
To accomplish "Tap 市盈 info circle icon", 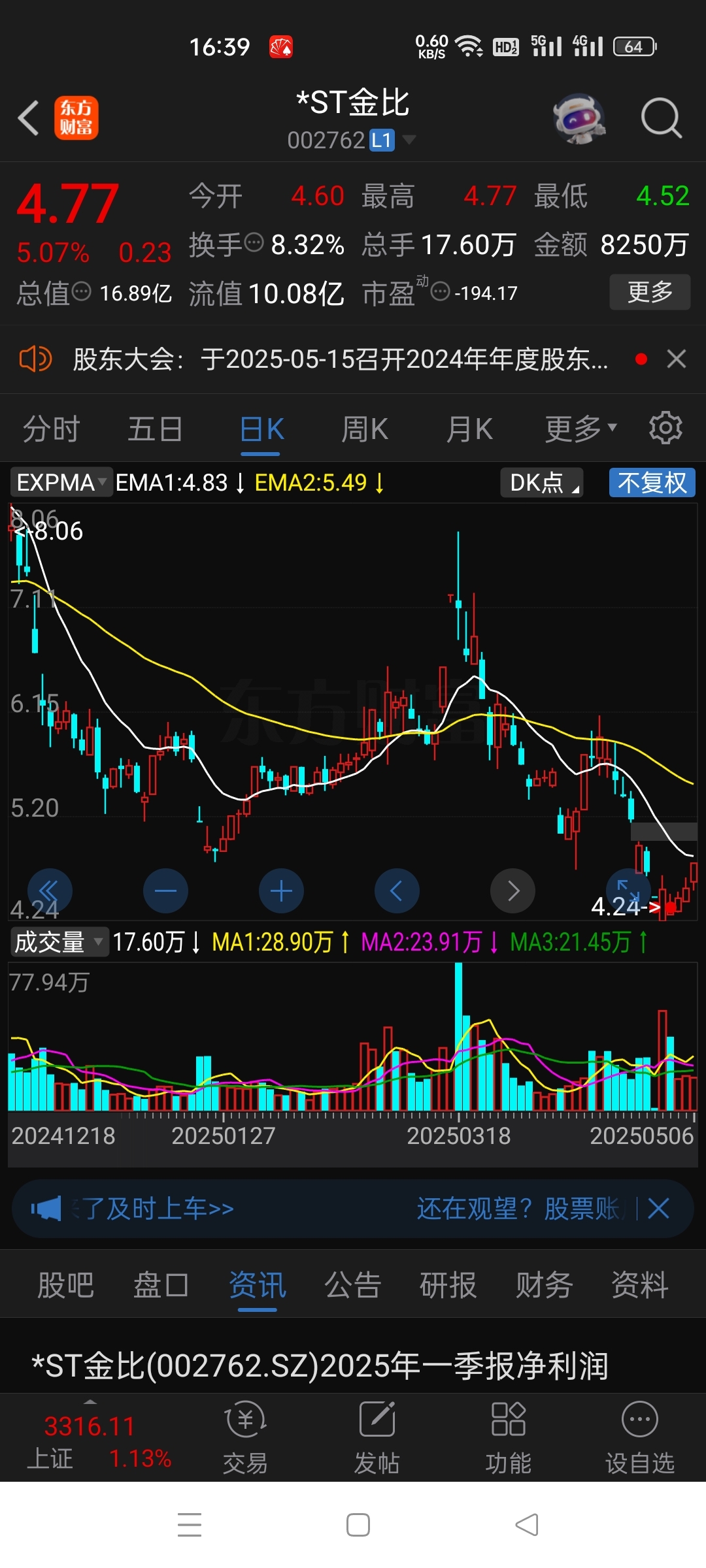I will coord(441,291).
